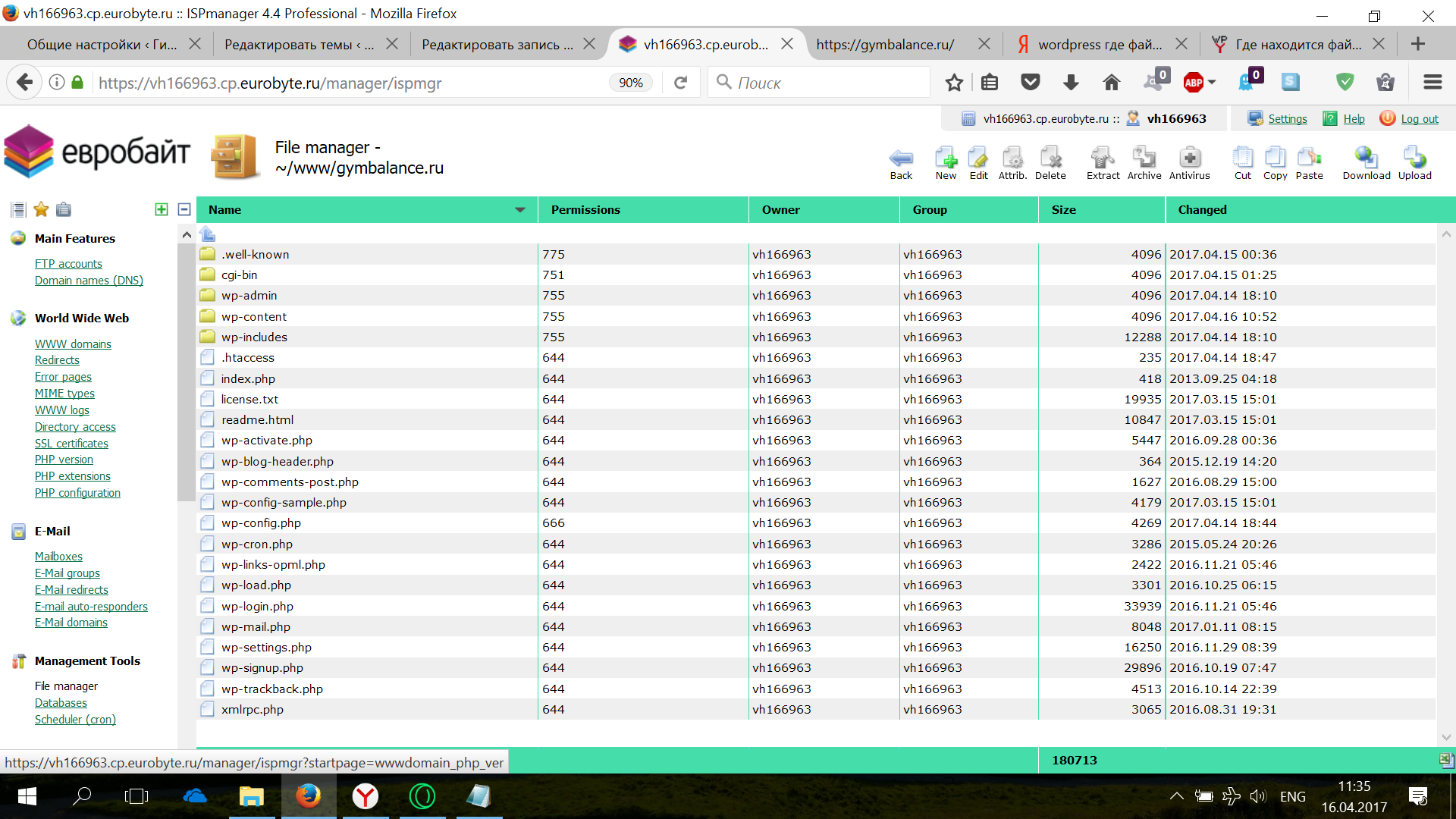
Task: Sort by the Size column header
Action: (1102, 210)
